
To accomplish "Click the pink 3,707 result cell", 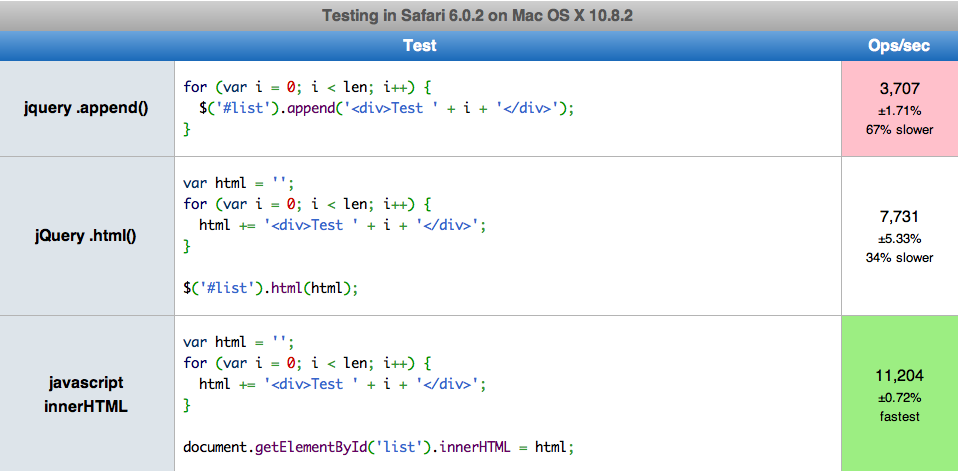I will click(900, 108).
